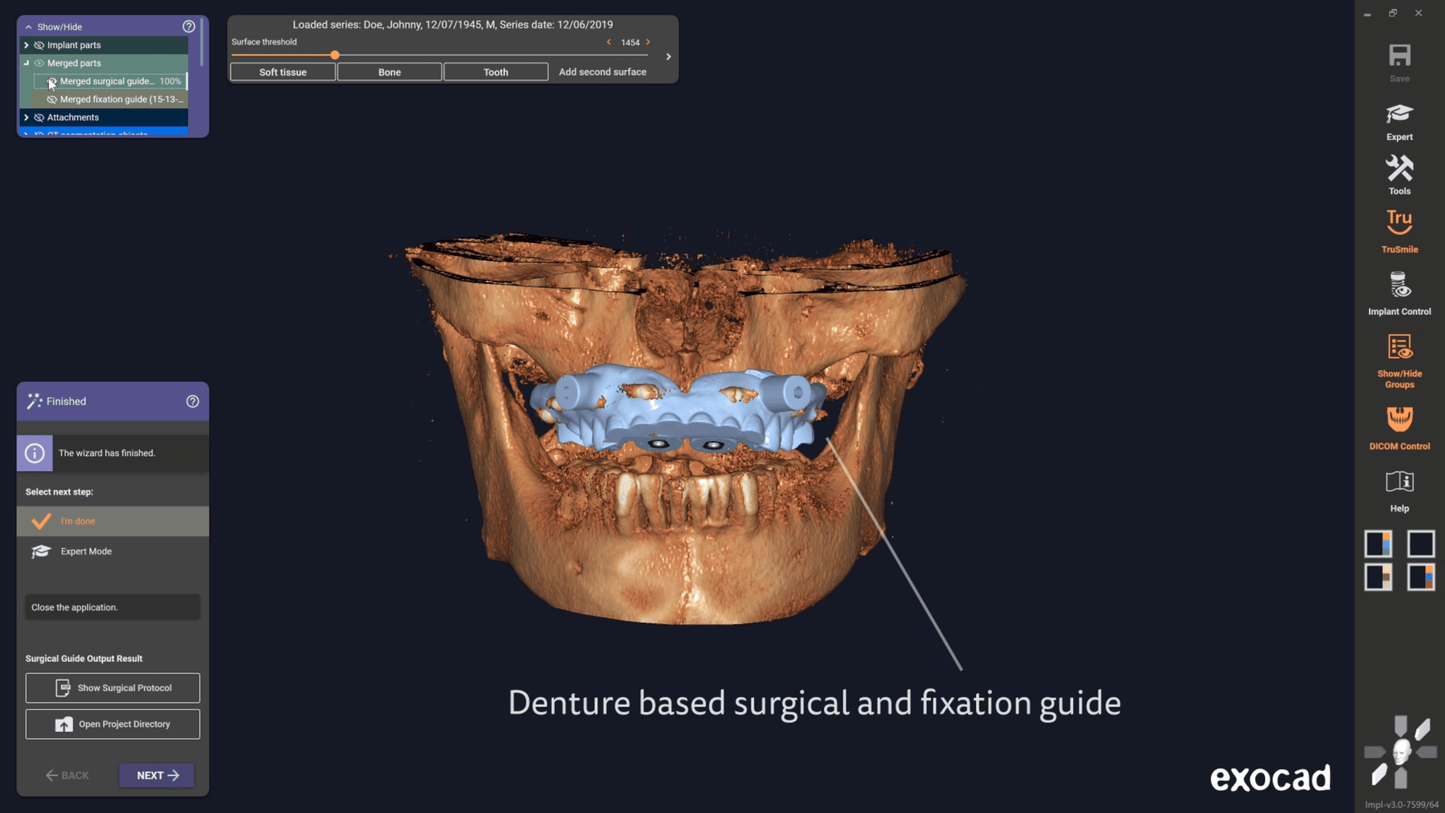The height and width of the screenshot is (813, 1445).
Task: Click Show Surgical Protocol button
Action: click(113, 688)
